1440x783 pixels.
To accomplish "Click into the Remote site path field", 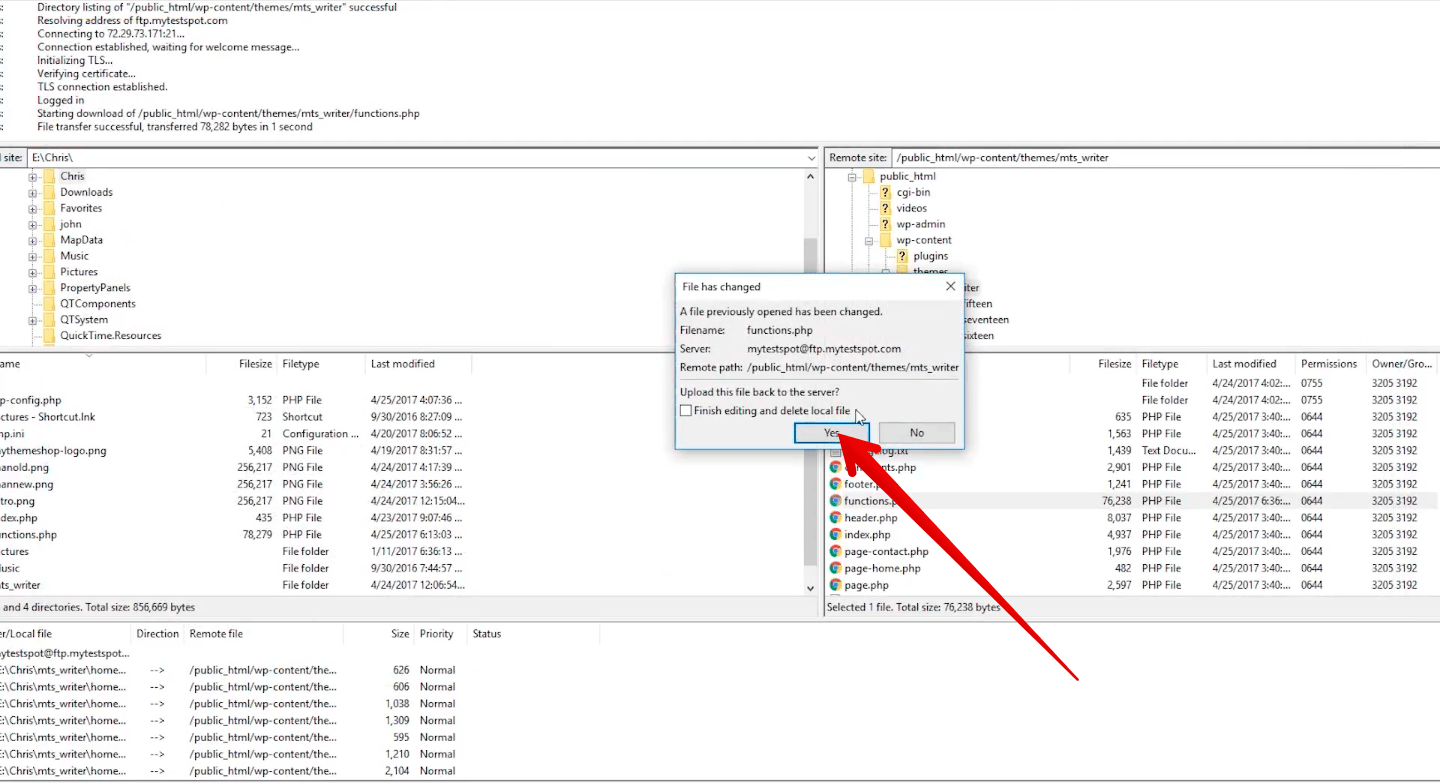I will point(1165,158).
